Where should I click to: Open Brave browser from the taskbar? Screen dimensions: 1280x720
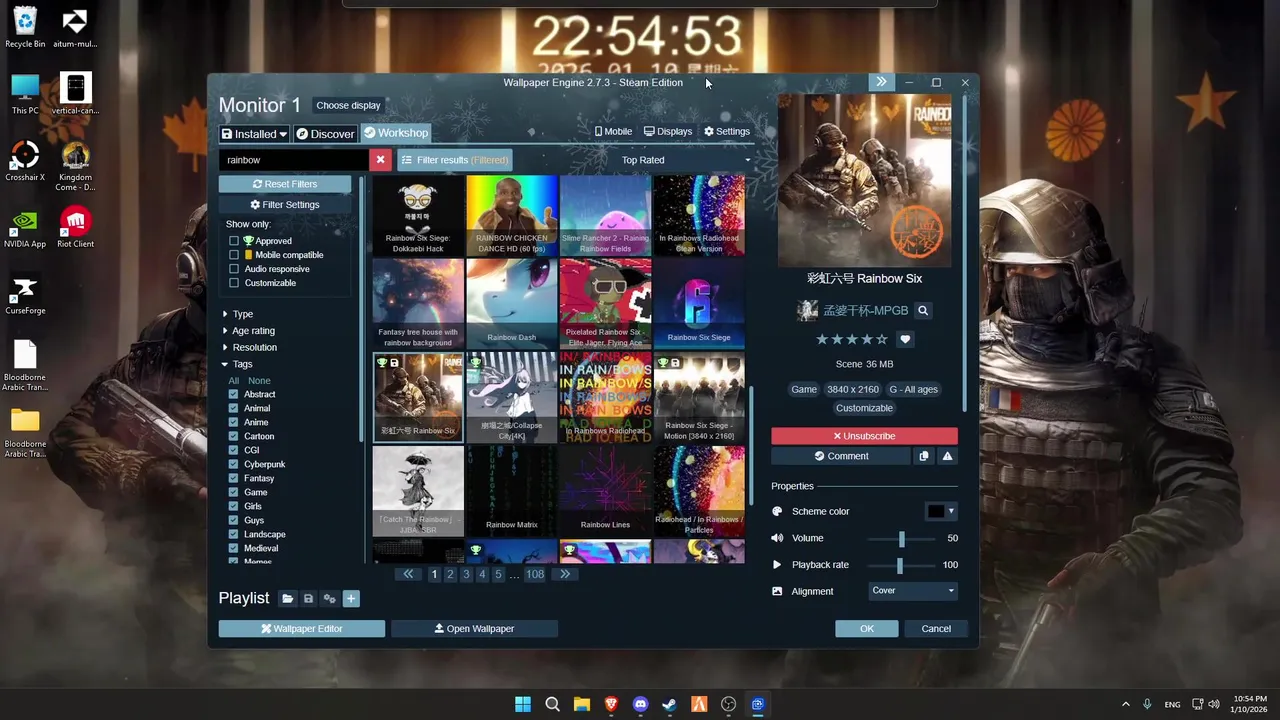pyautogui.click(x=611, y=704)
